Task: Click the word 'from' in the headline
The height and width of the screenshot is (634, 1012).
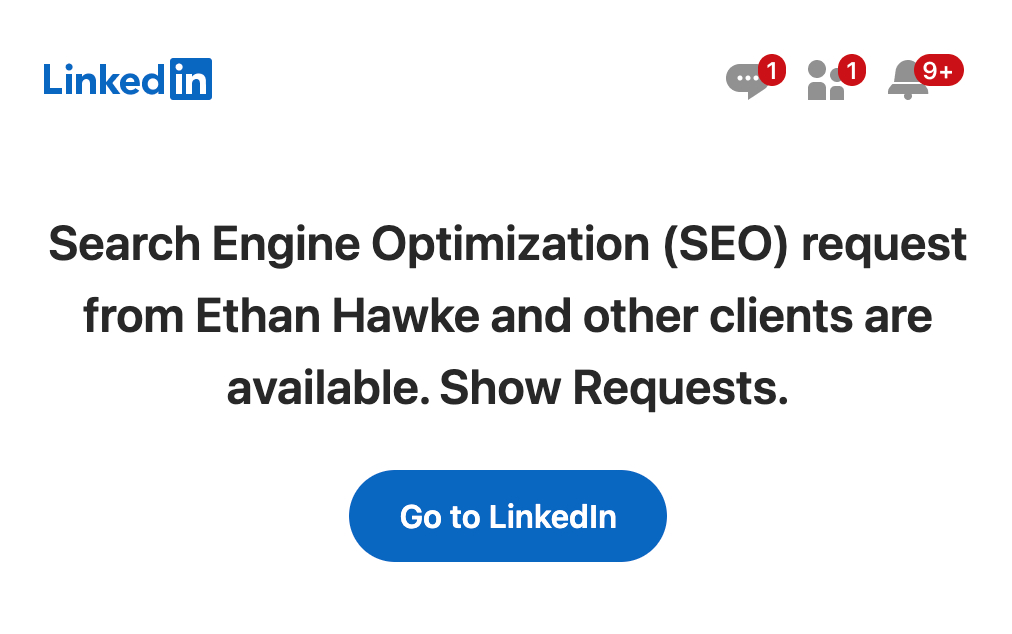Action: click(132, 316)
